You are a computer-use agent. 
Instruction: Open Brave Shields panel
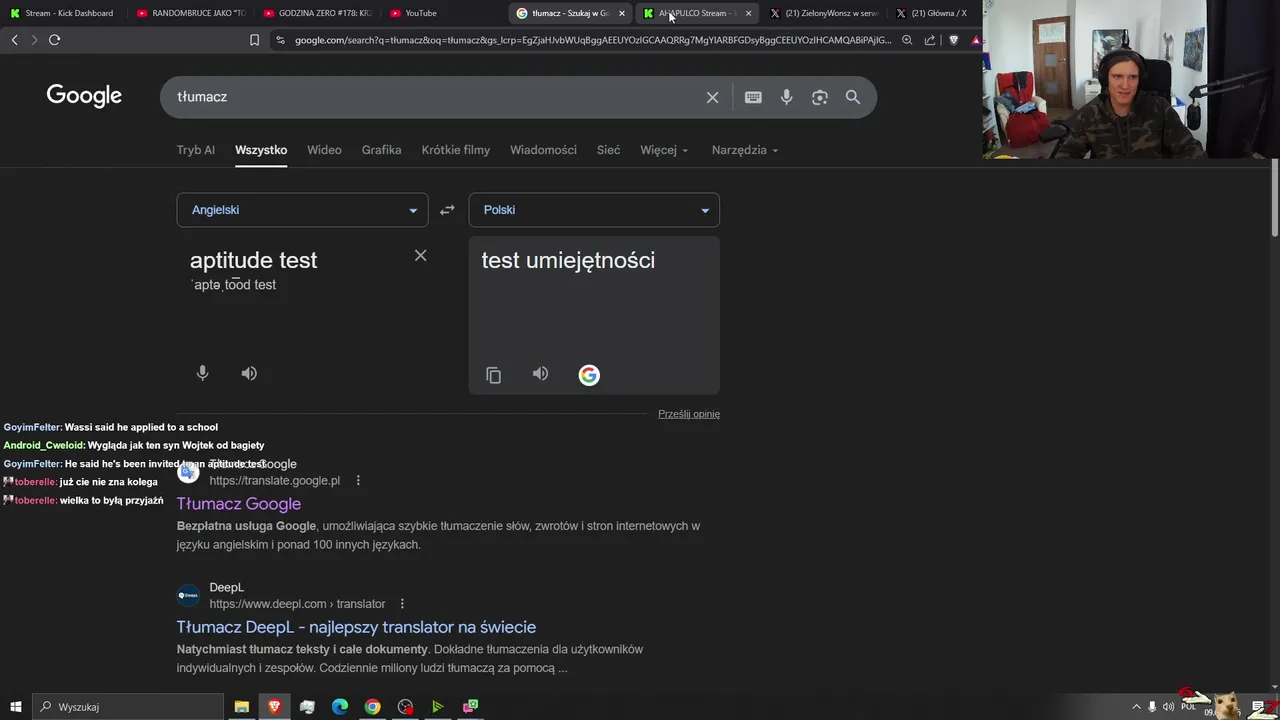[x=953, y=40]
